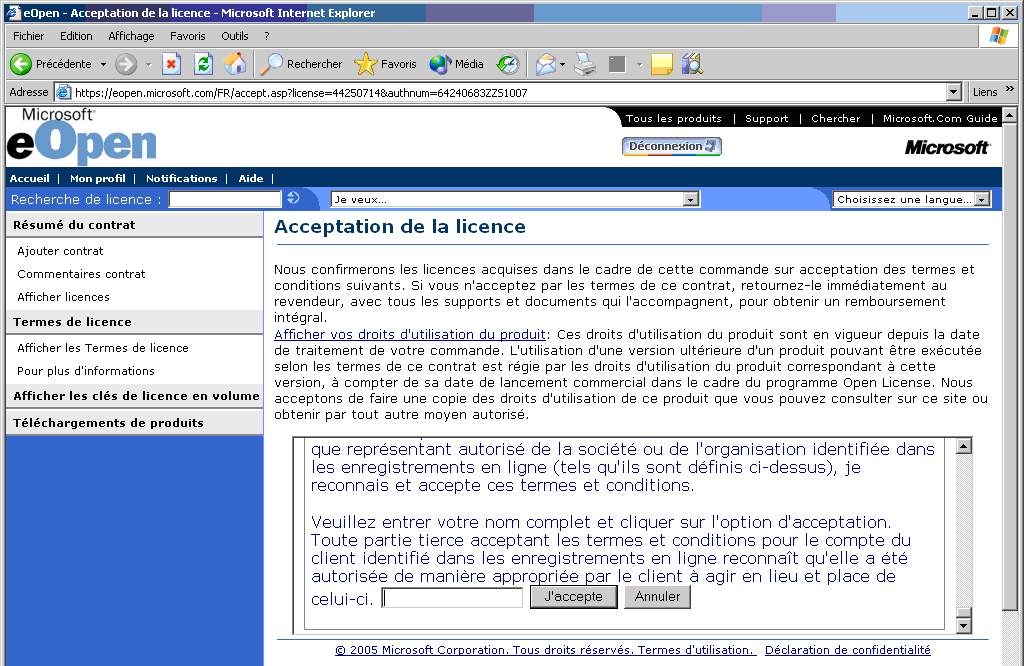Click the Windows flag logo
Image resolution: width=1024 pixels, height=666 pixels.
pos(999,36)
